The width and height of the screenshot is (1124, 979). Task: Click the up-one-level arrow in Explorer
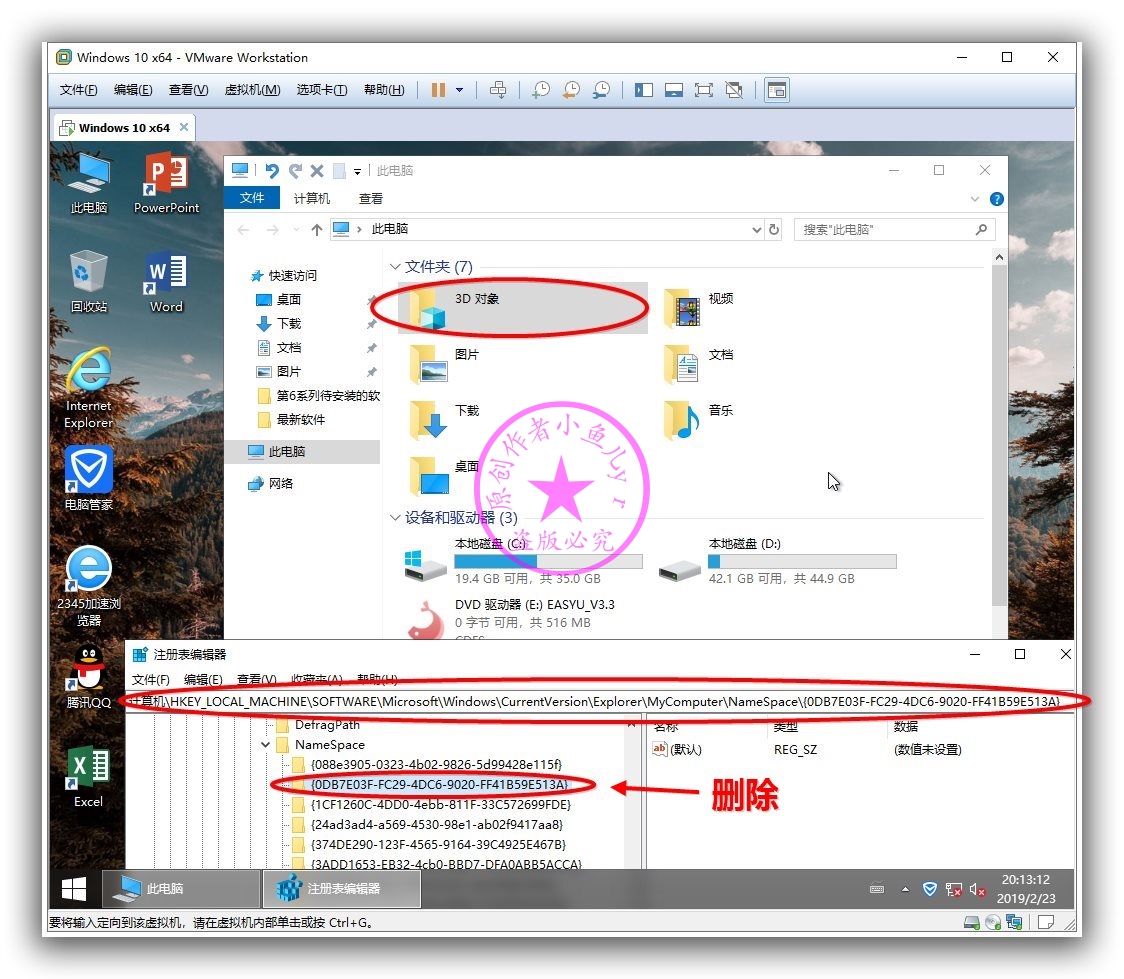[x=317, y=229]
